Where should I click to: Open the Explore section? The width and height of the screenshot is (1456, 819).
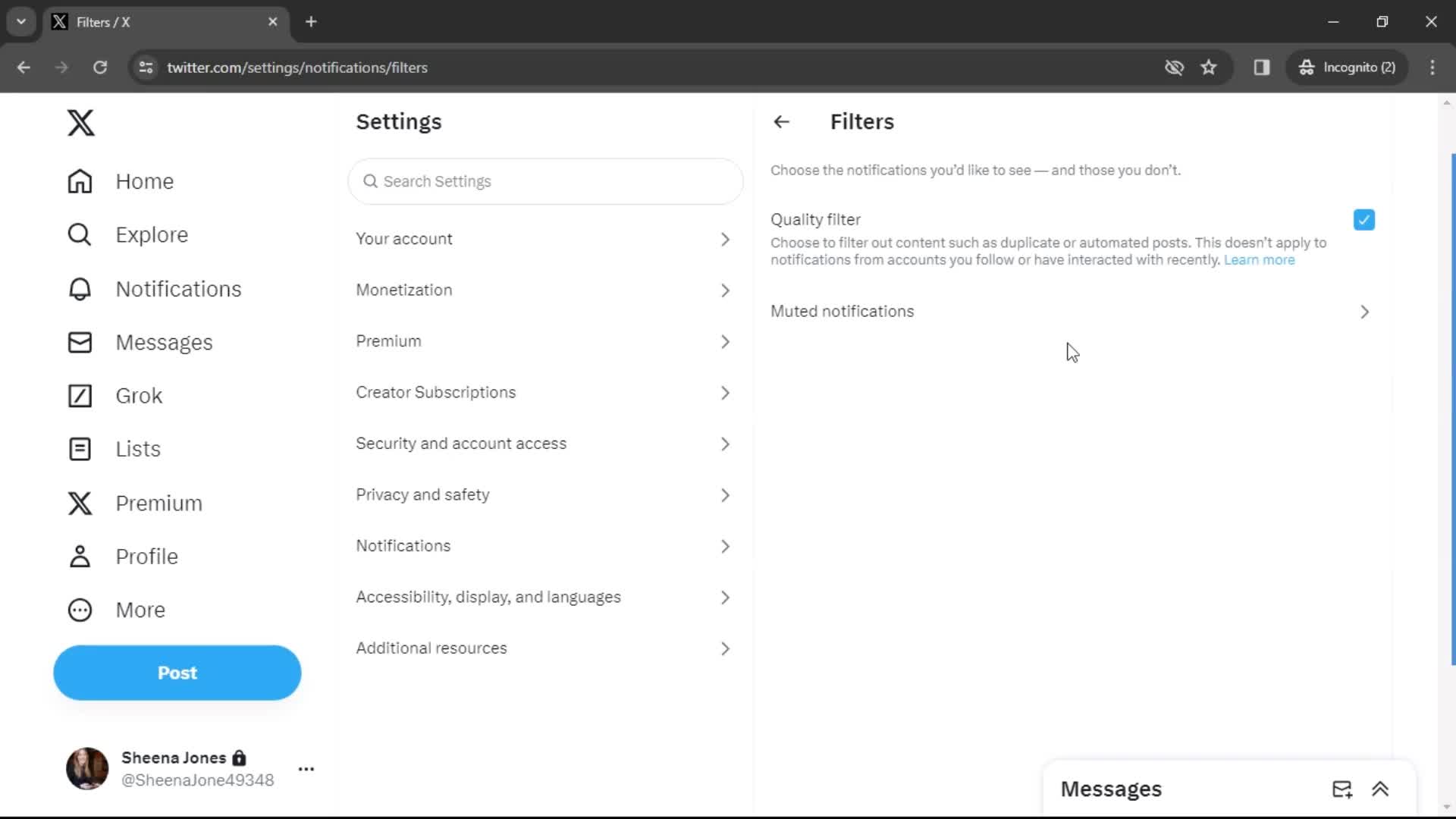(152, 234)
